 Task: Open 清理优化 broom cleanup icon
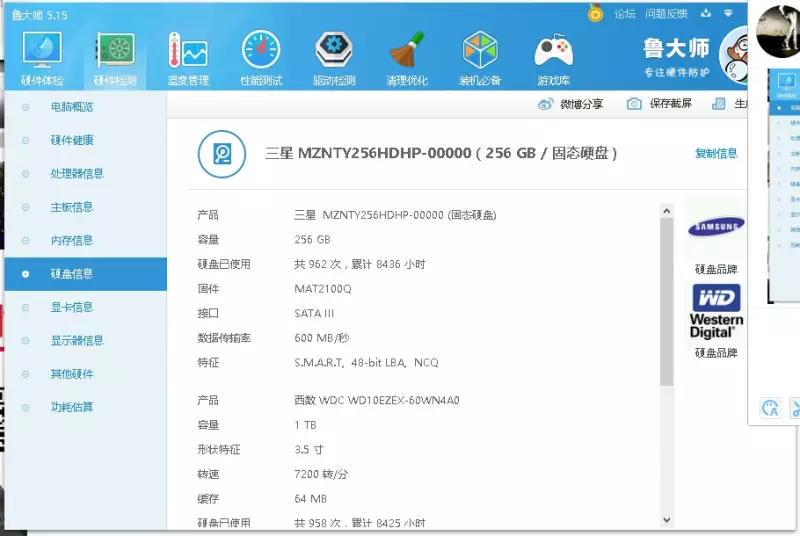click(x=407, y=50)
